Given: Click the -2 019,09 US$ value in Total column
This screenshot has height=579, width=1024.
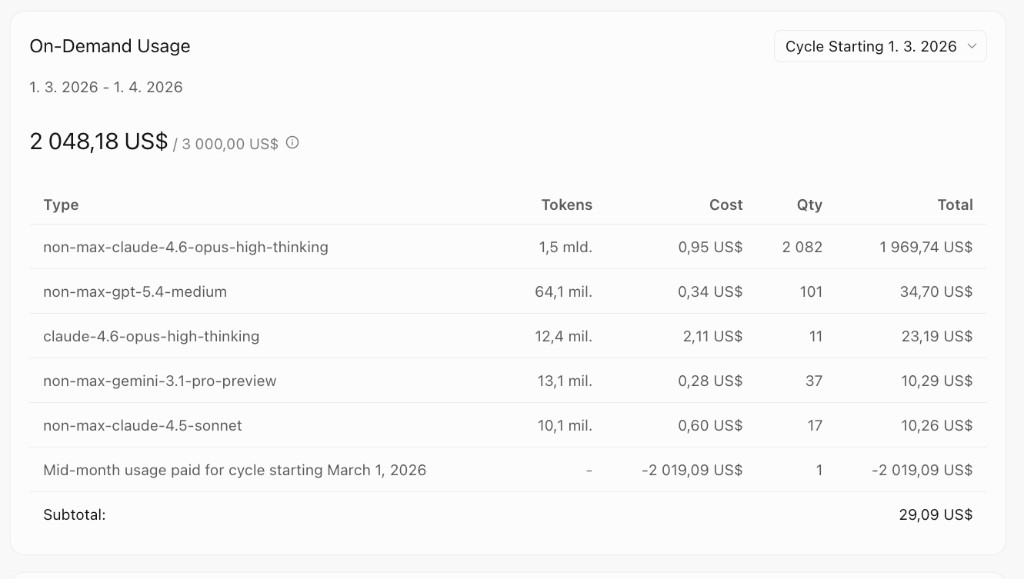Looking at the screenshot, I should tap(922, 470).
